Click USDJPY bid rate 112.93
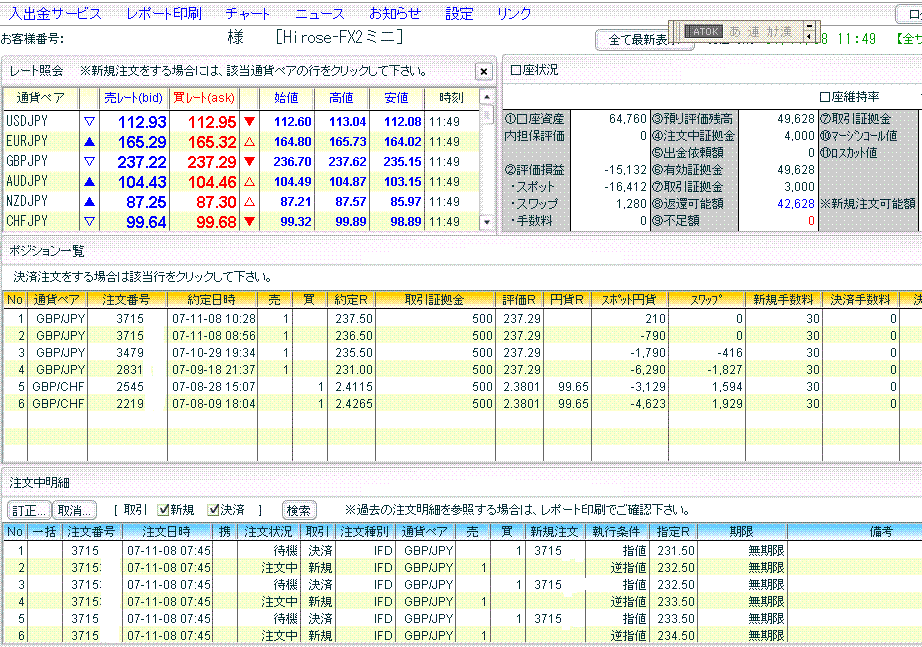The height and width of the screenshot is (647, 922). pos(142,122)
